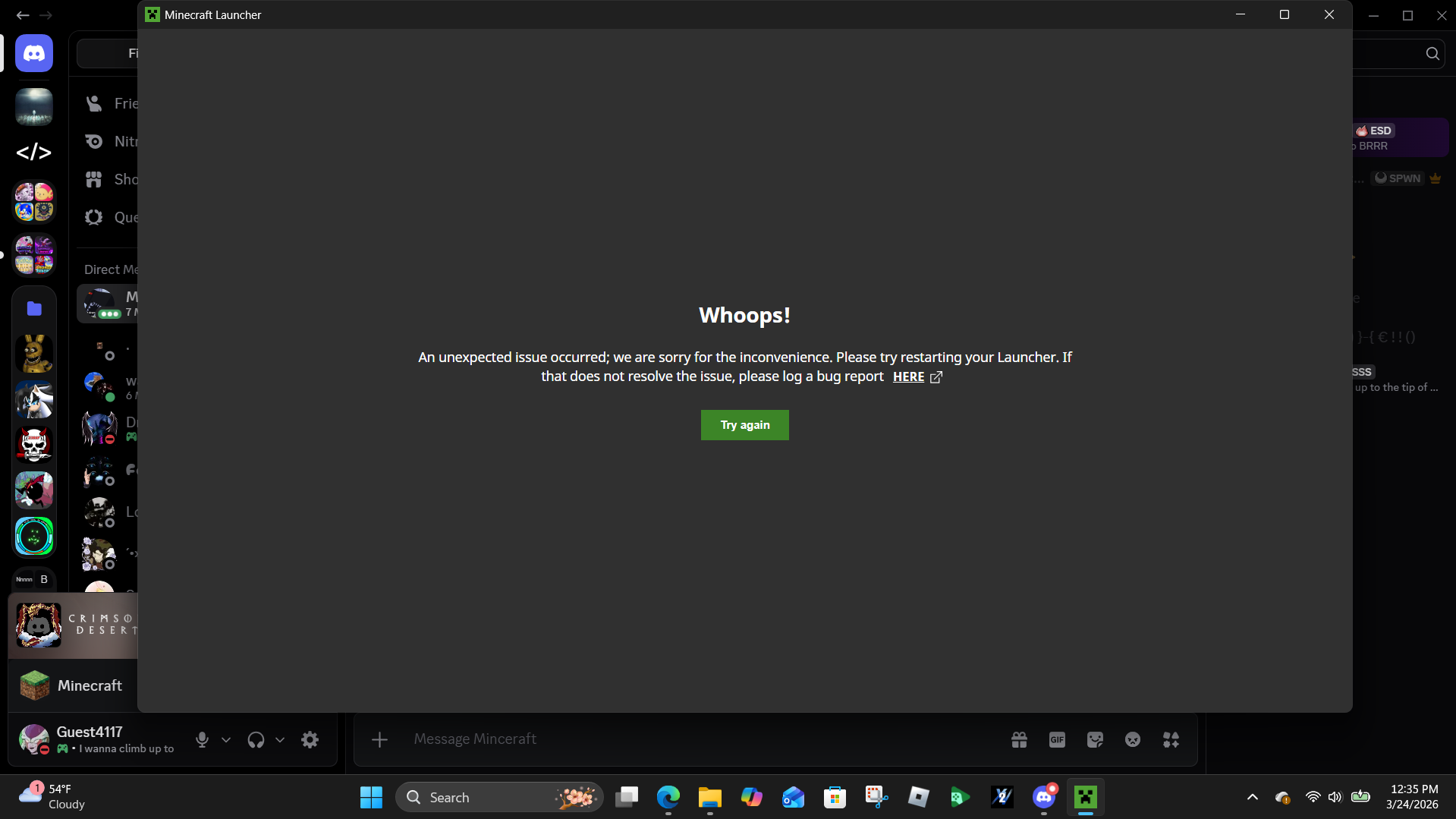This screenshot has height=819, width=1456.
Task: Click the taskbar Search box
Action: (x=499, y=798)
